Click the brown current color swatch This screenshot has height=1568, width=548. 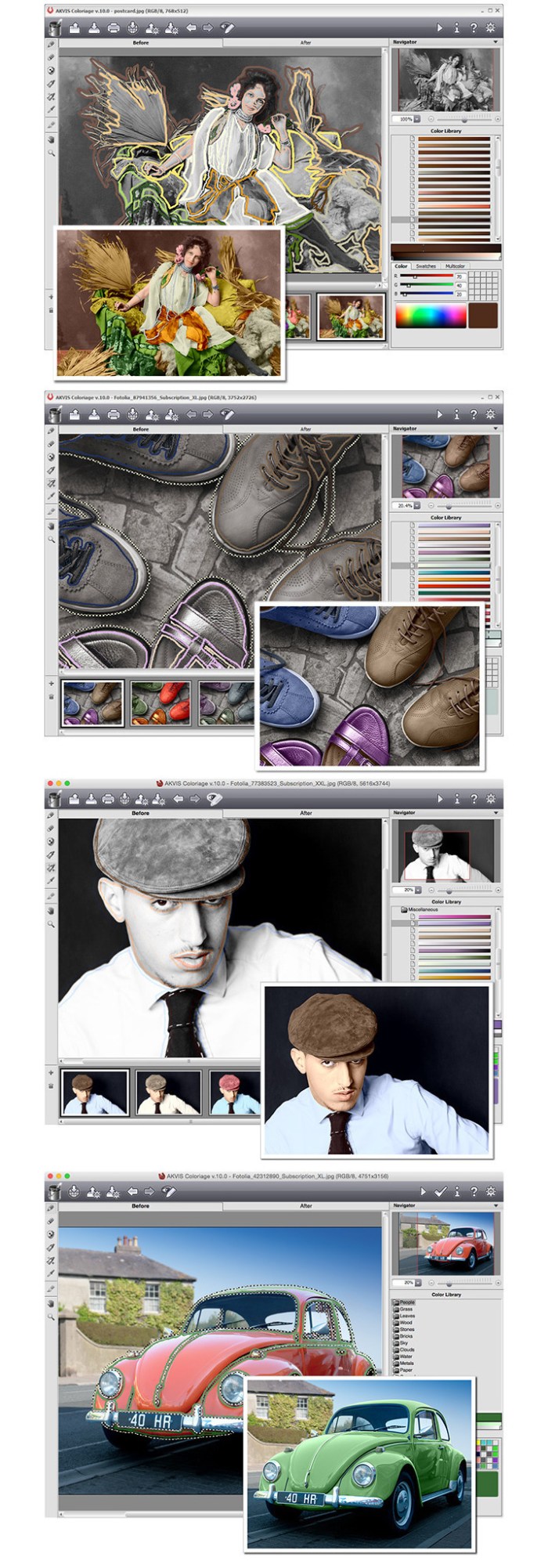click(x=483, y=316)
